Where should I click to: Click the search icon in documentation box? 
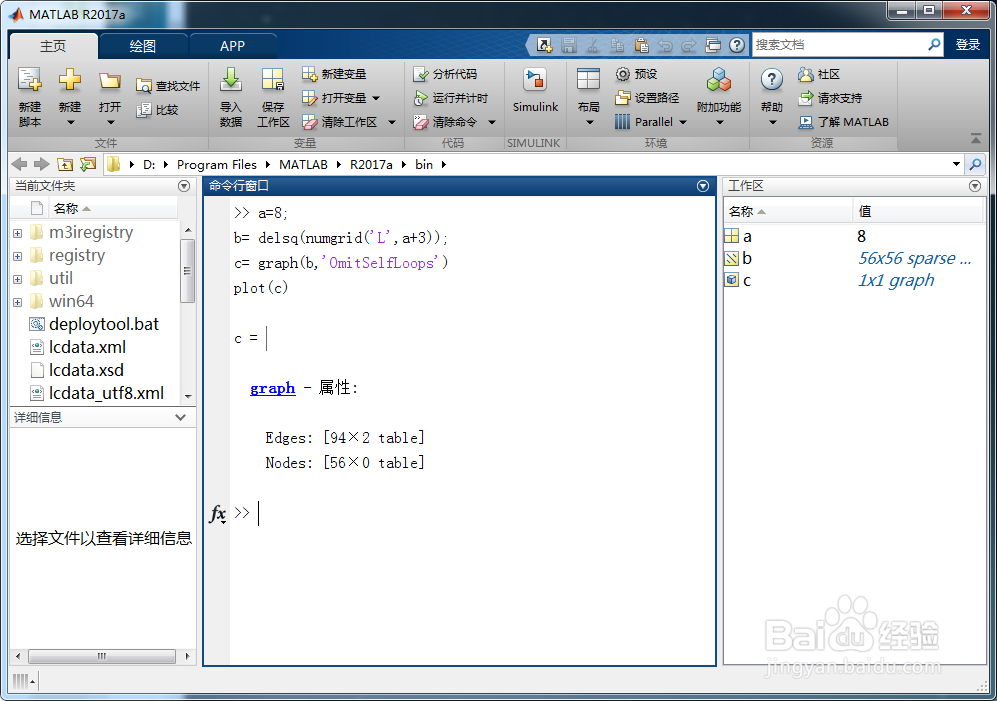[934, 45]
